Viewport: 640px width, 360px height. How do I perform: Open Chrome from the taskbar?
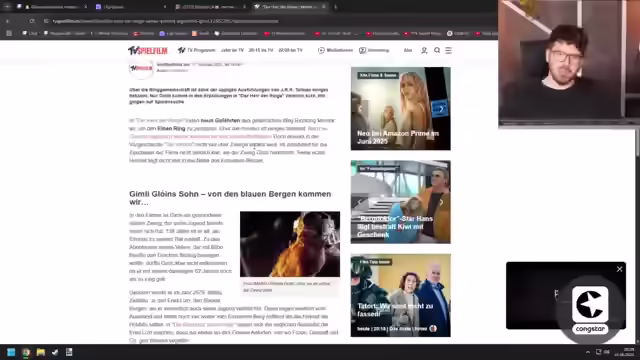point(26,352)
